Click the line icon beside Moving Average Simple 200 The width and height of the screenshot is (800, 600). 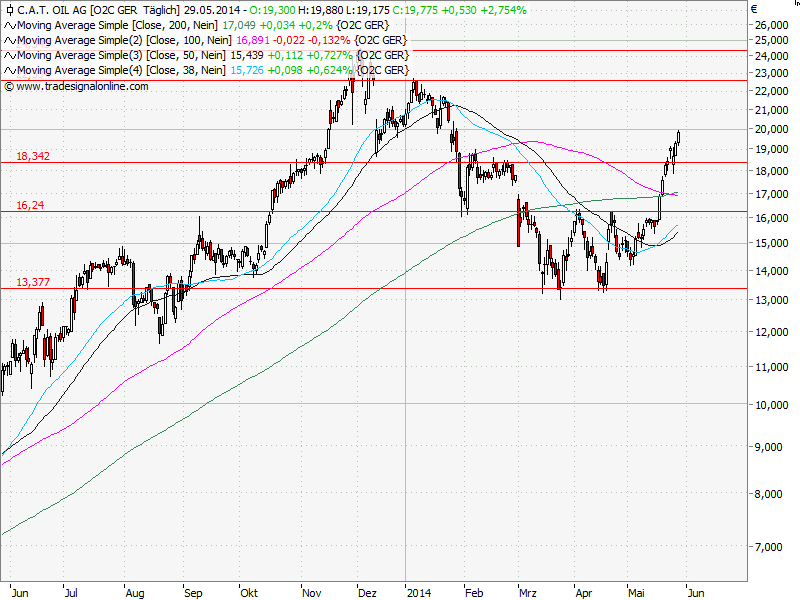coord(10,28)
